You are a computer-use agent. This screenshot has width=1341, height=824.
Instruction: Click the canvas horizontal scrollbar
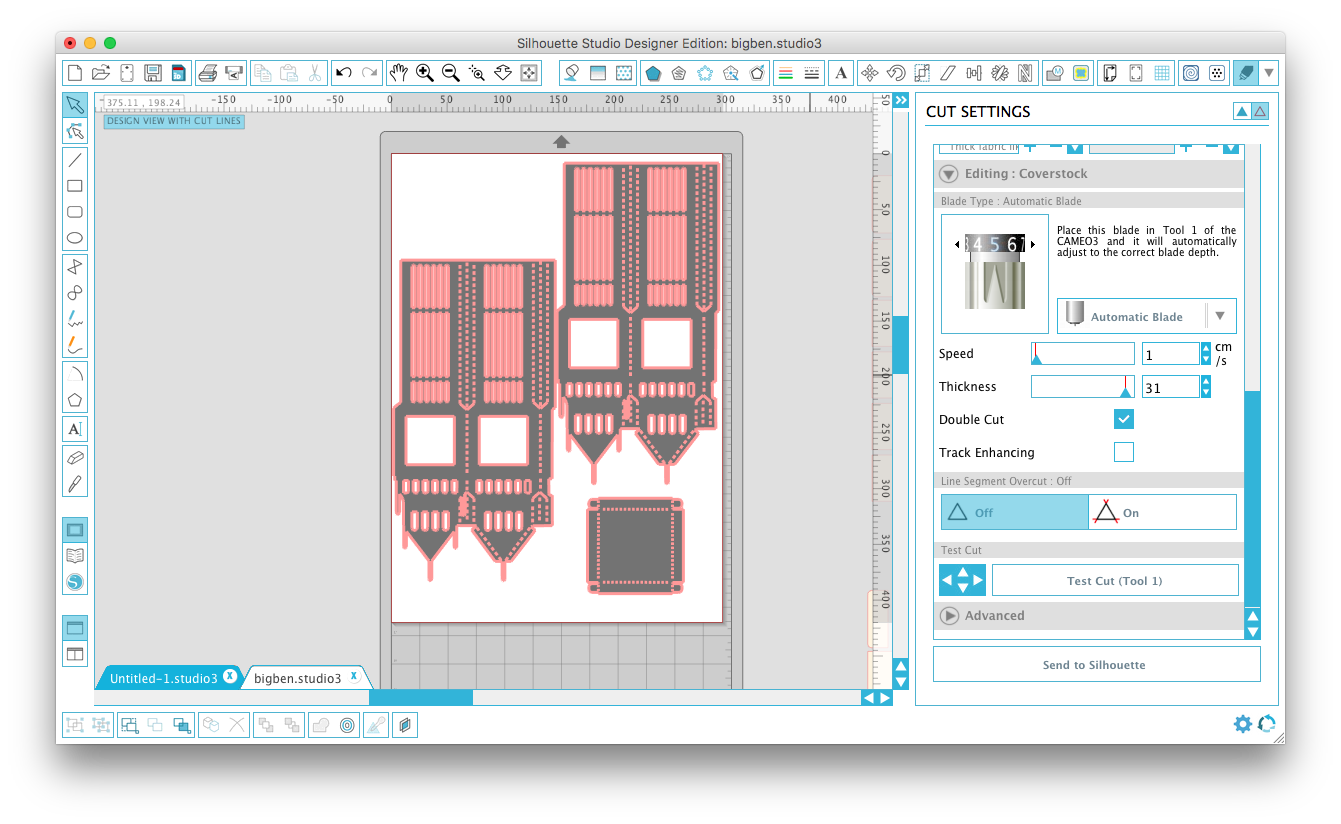tap(421, 697)
